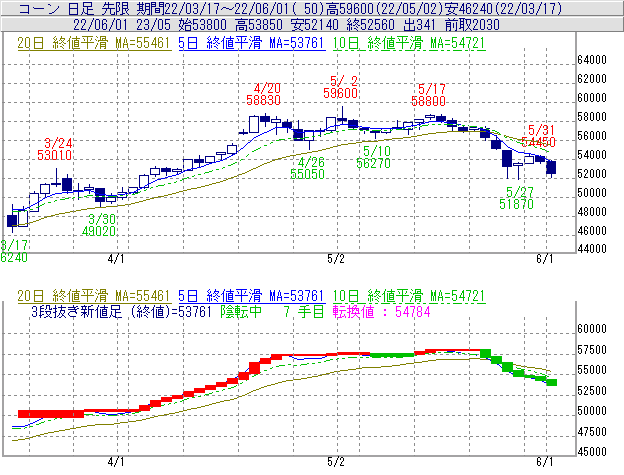Click the 5/2 candlestick with long upper wick

click(x=342, y=115)
